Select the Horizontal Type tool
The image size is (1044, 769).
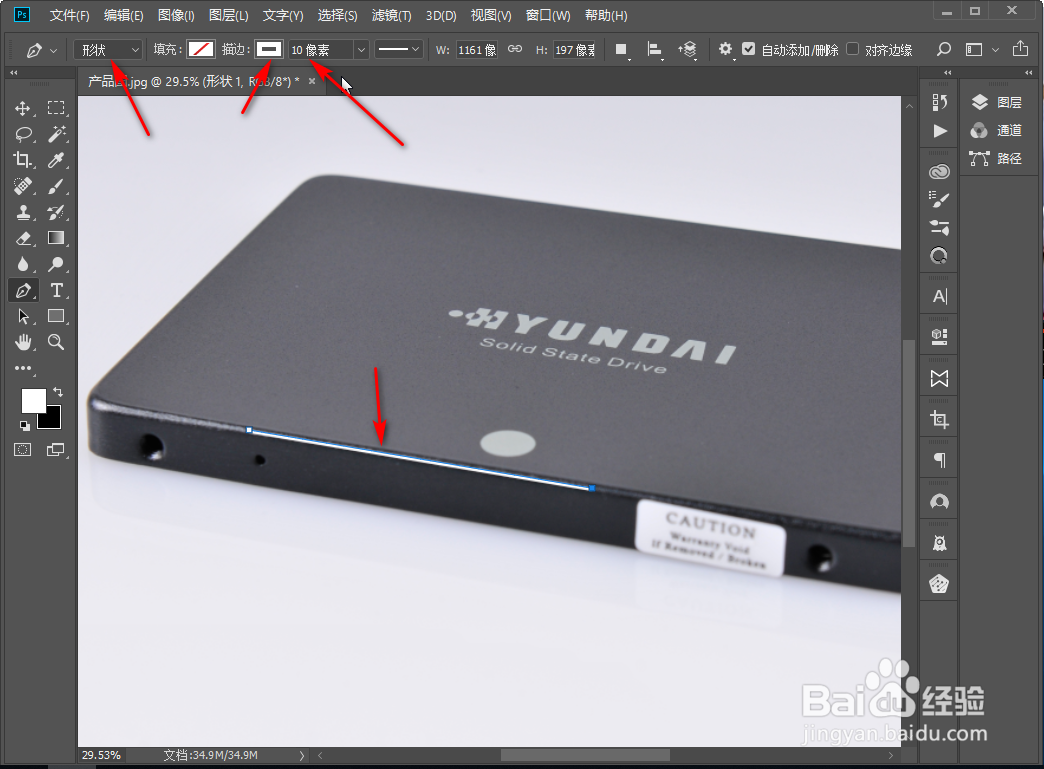pos(57,290)
